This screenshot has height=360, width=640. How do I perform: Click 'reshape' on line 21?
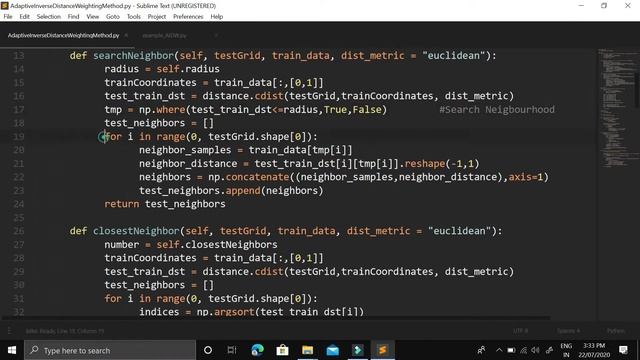click(425, 163)
